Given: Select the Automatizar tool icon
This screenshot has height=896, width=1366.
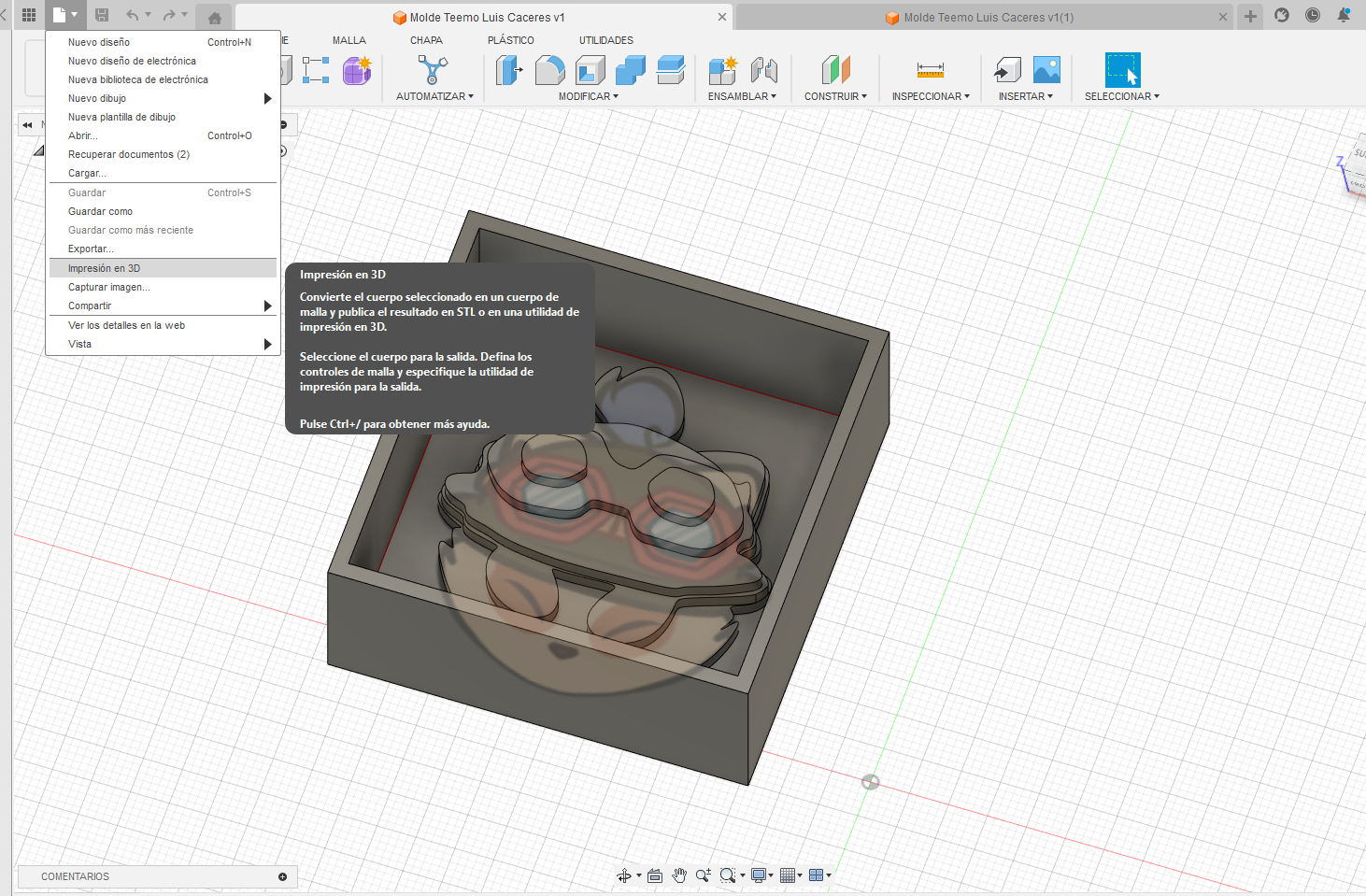Looking at the screenshot, I should (x=433, y=70).
